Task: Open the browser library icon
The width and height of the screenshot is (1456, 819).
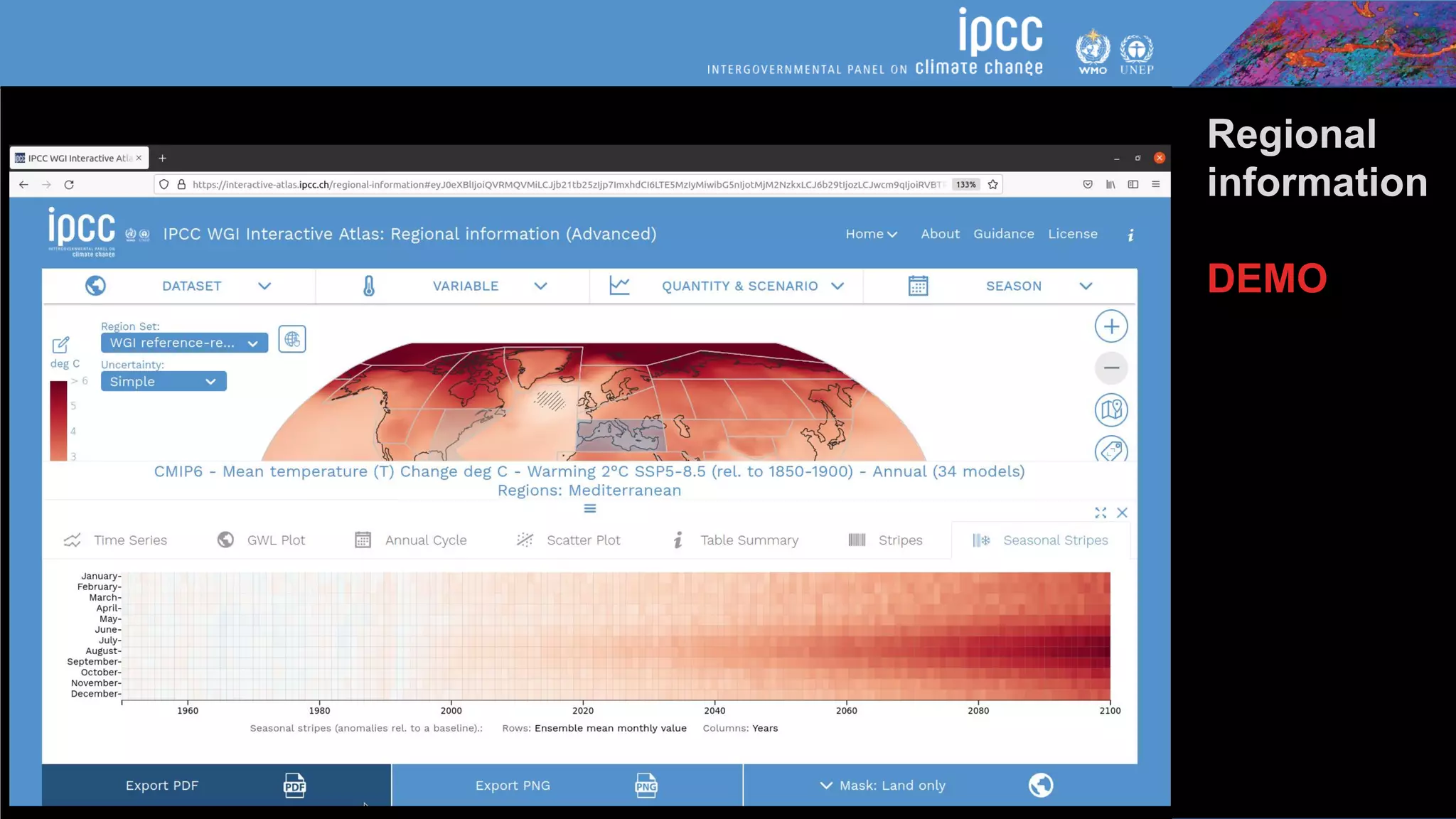Action: point(1110,185)
